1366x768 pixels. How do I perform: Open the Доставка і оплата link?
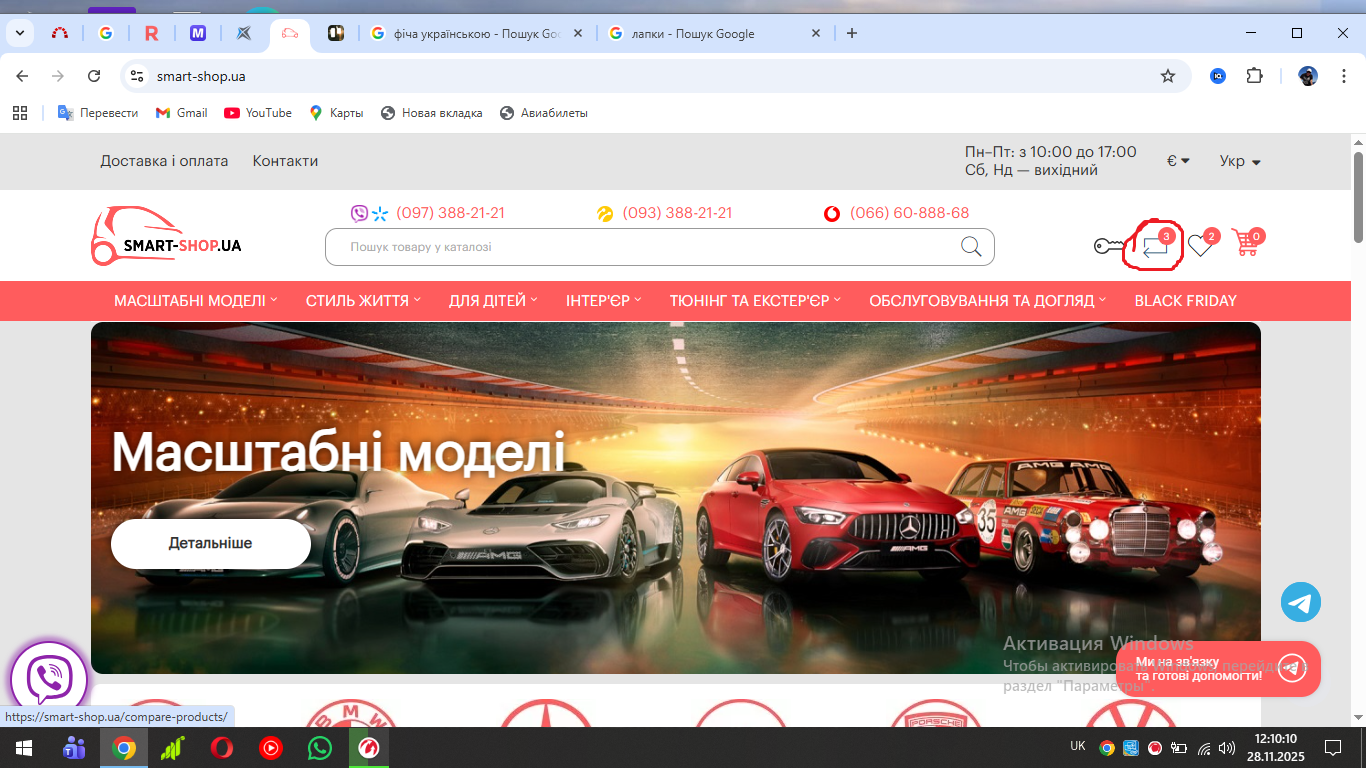tap(164, 161)
